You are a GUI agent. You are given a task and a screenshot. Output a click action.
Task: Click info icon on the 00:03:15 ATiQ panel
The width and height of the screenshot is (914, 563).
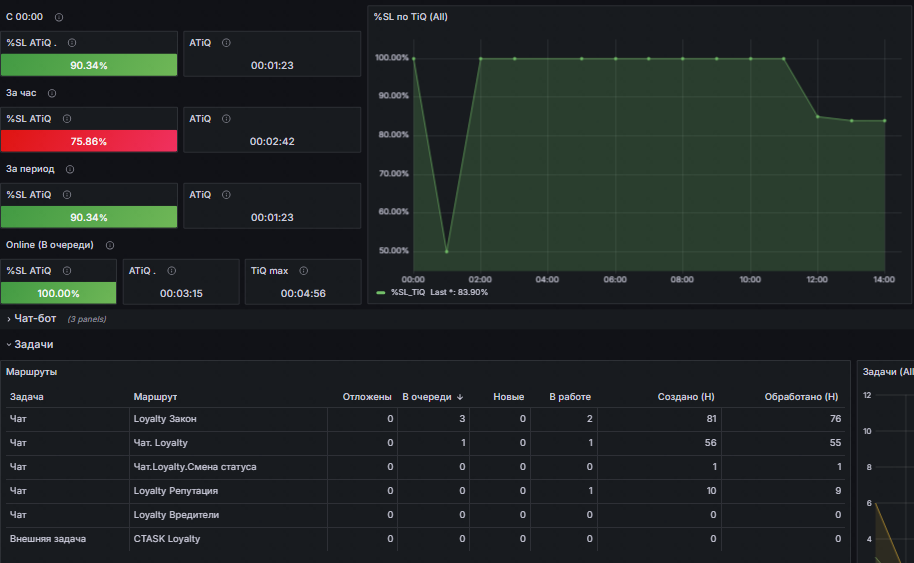coord(171,271)
